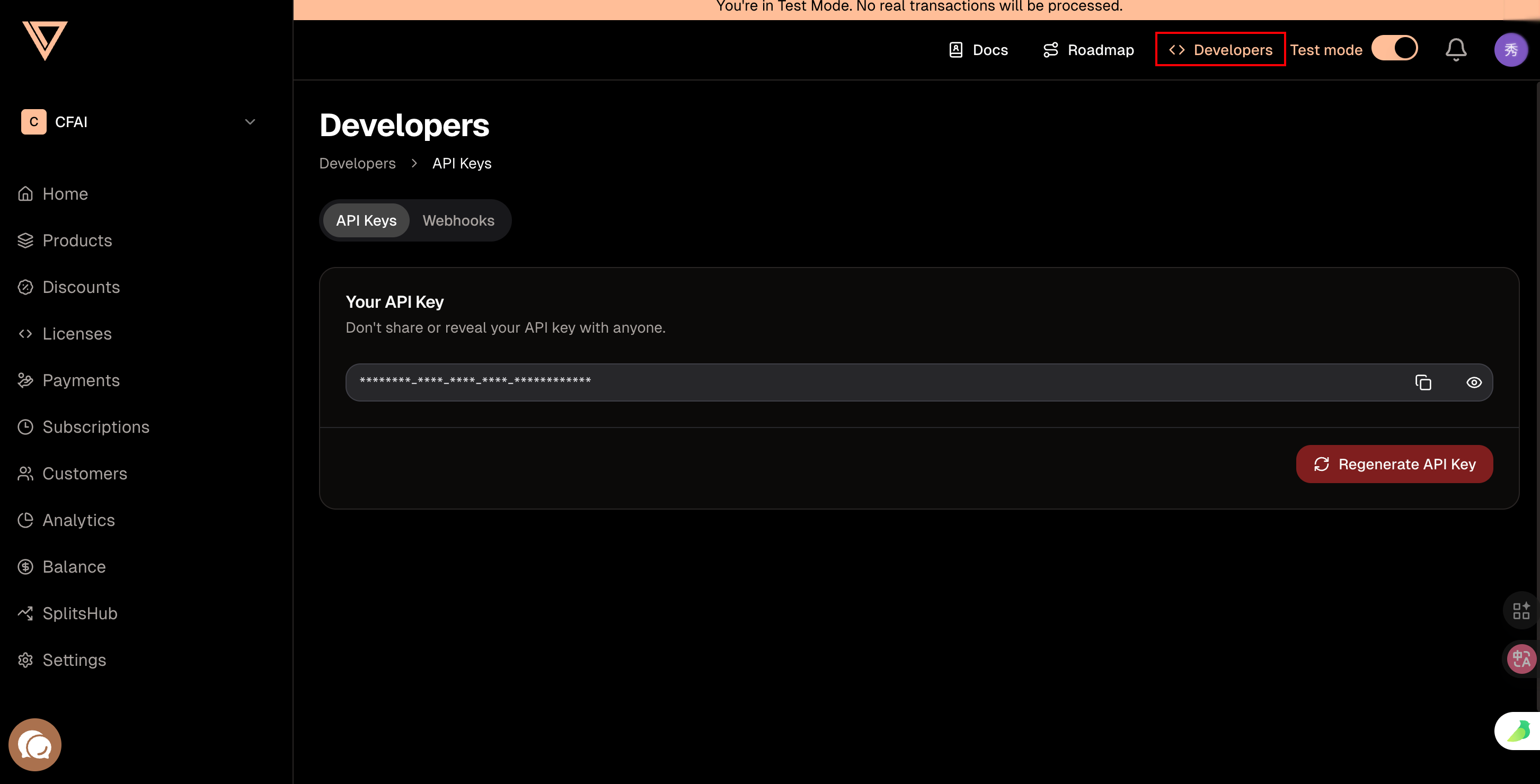Toggle the Test mode switch
Image resolution: width=1540 pixels, height=784 pixels.
(1394, 48)
